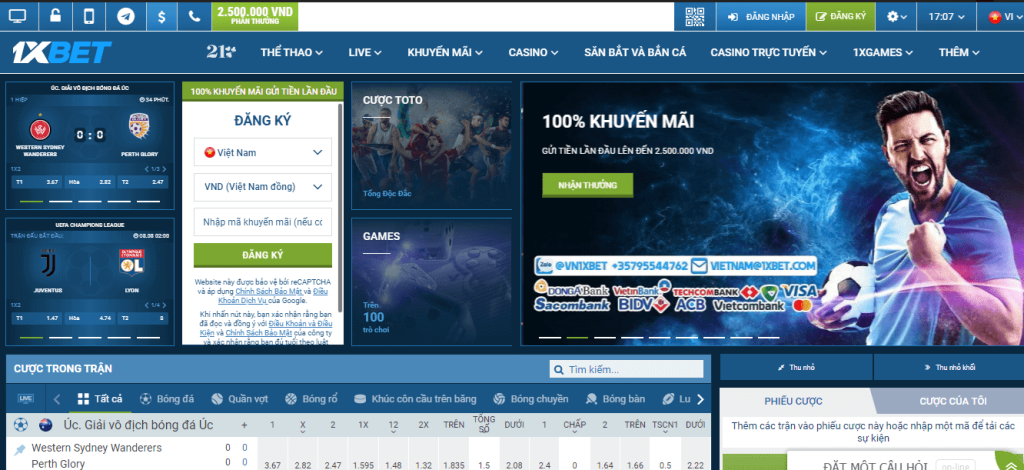Click the telephone callback icon
This screenshot has height=470, width=1024.
tap(194, 17)
